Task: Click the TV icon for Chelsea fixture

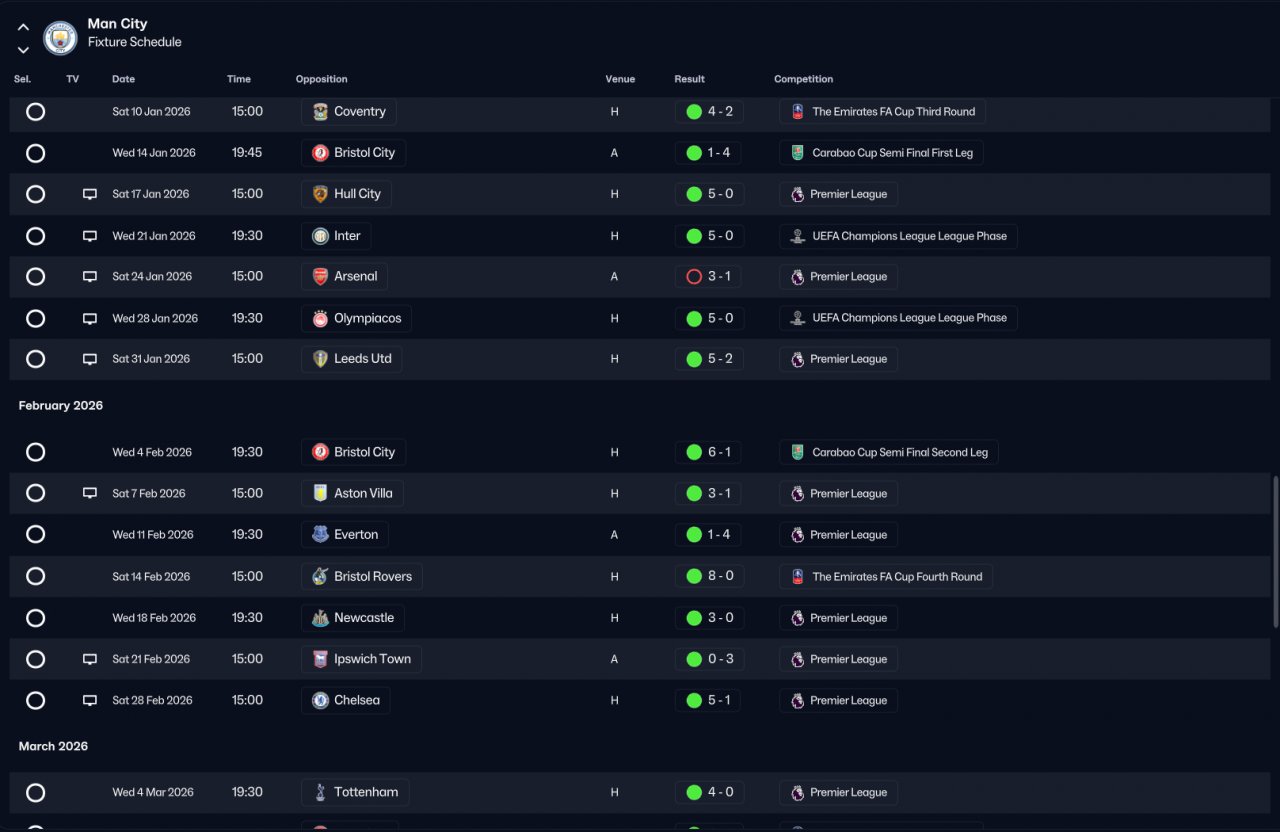Action: click(90, 700)
